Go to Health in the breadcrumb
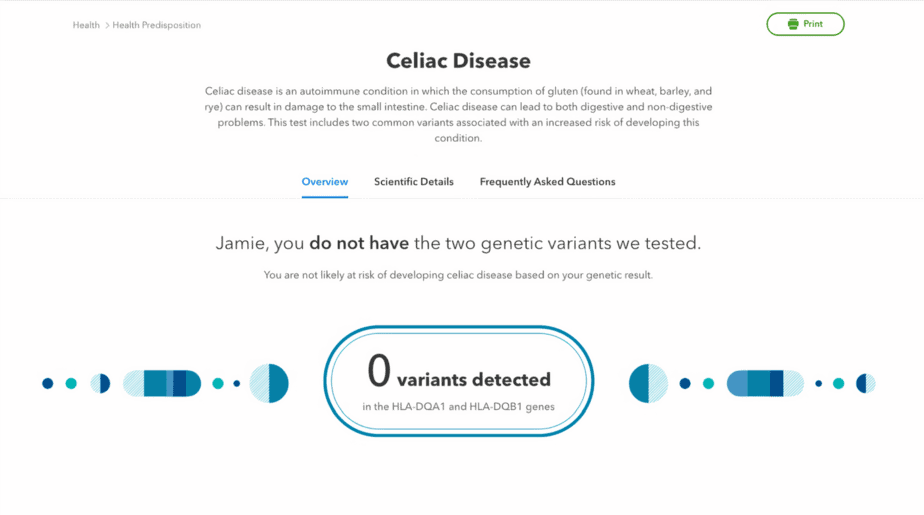The image size is (924, 515). (86, 25)
